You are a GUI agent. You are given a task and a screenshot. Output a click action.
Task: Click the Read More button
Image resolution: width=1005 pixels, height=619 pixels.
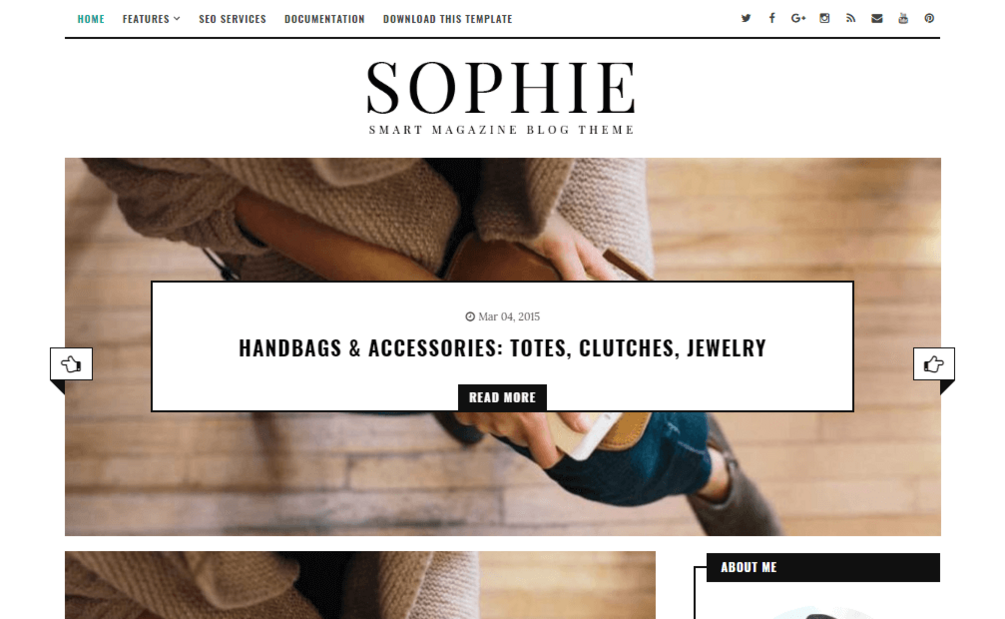(502, 397)
